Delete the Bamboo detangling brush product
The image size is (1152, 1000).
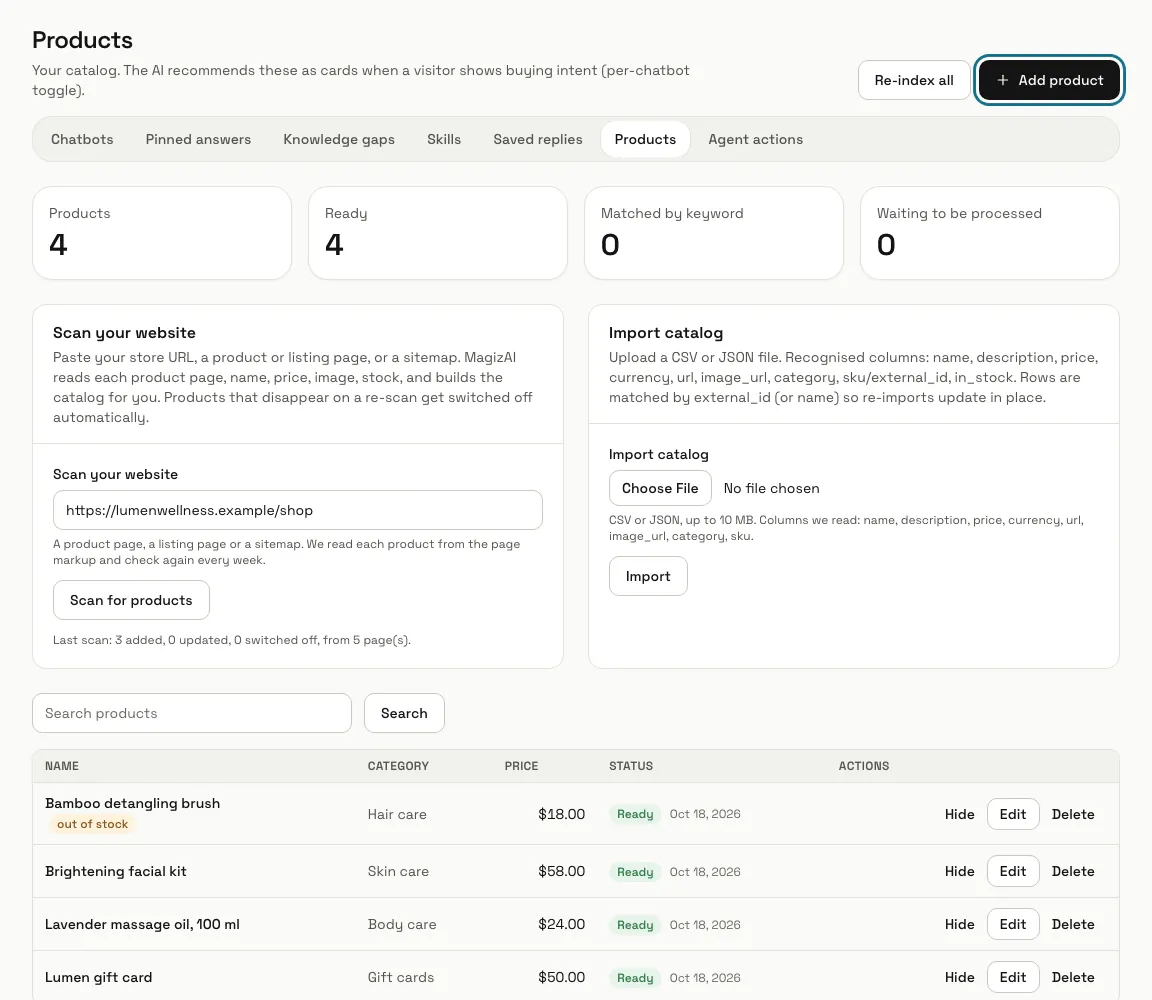pyautogui.click(x=1073, y=814)
